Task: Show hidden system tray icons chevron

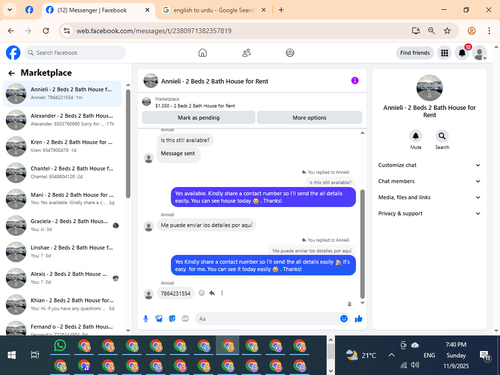Action: (391, 355)
